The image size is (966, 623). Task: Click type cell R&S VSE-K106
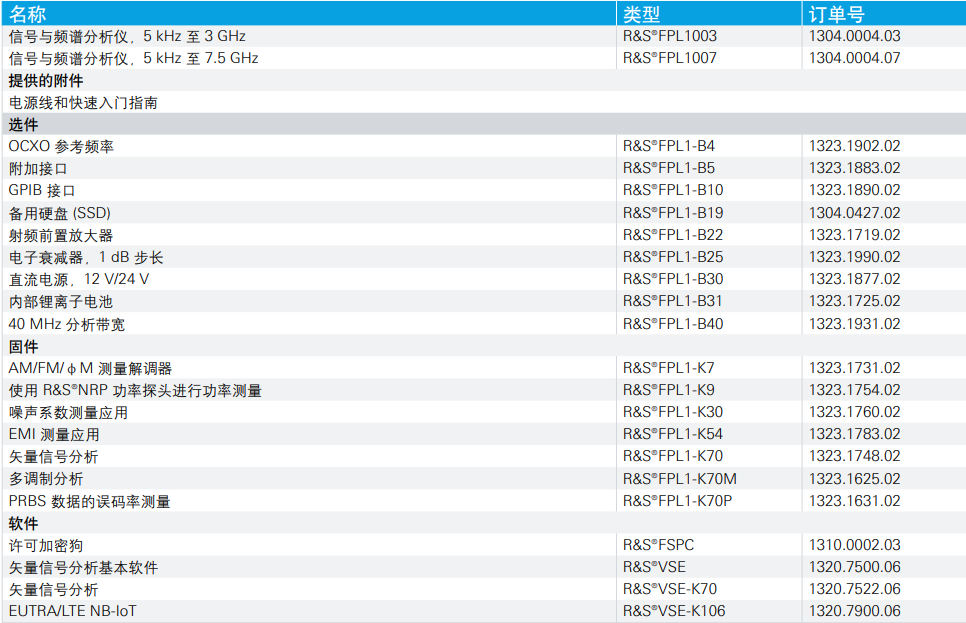point(674,612)
